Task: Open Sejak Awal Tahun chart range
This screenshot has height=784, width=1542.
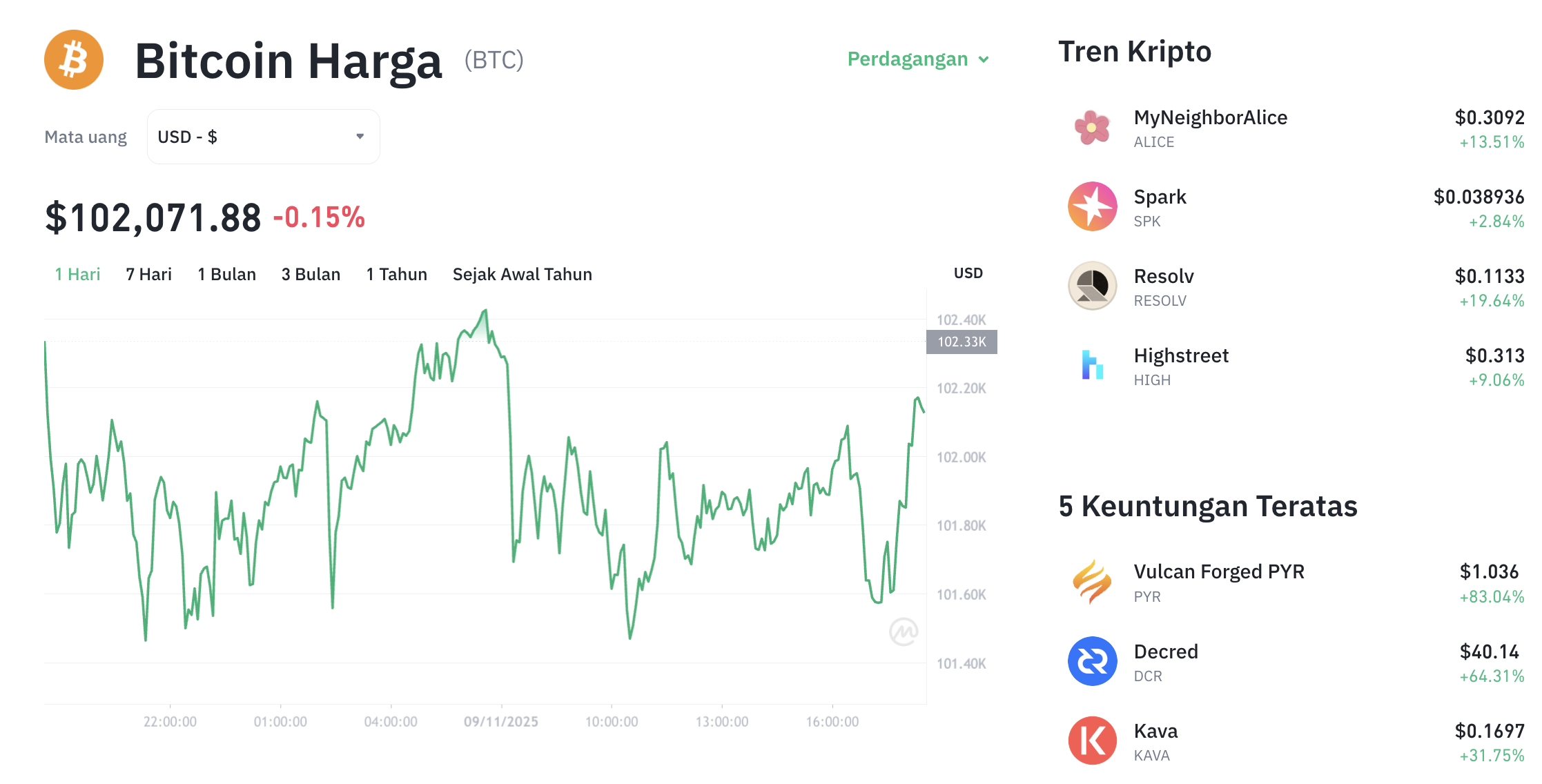Action: pos(522,274)
